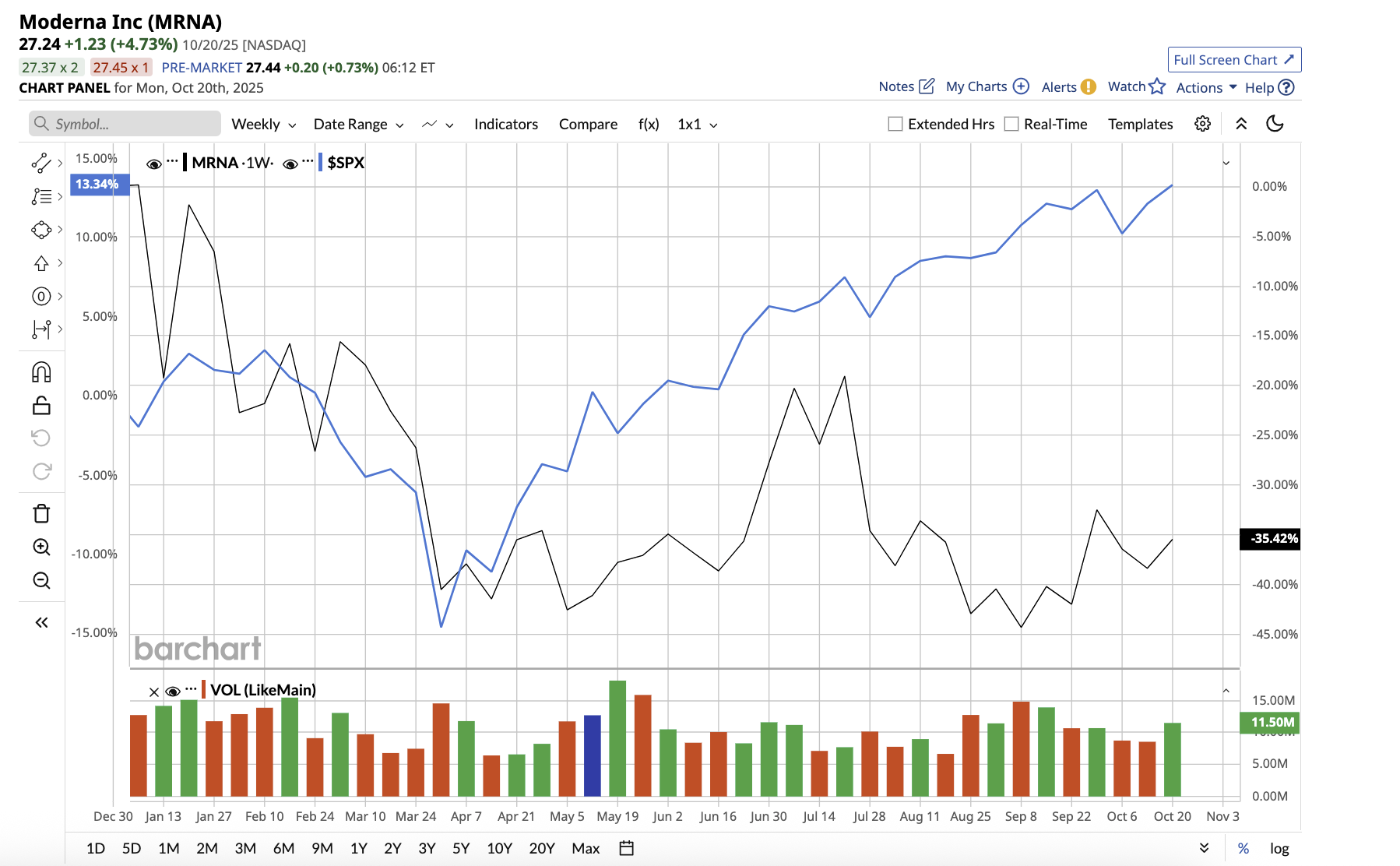Image resolution: width=1400 pixels, height=866 pixels.
Task: Focus the Symbol search field
Action: pyautogui.click(x=125, y=124)
